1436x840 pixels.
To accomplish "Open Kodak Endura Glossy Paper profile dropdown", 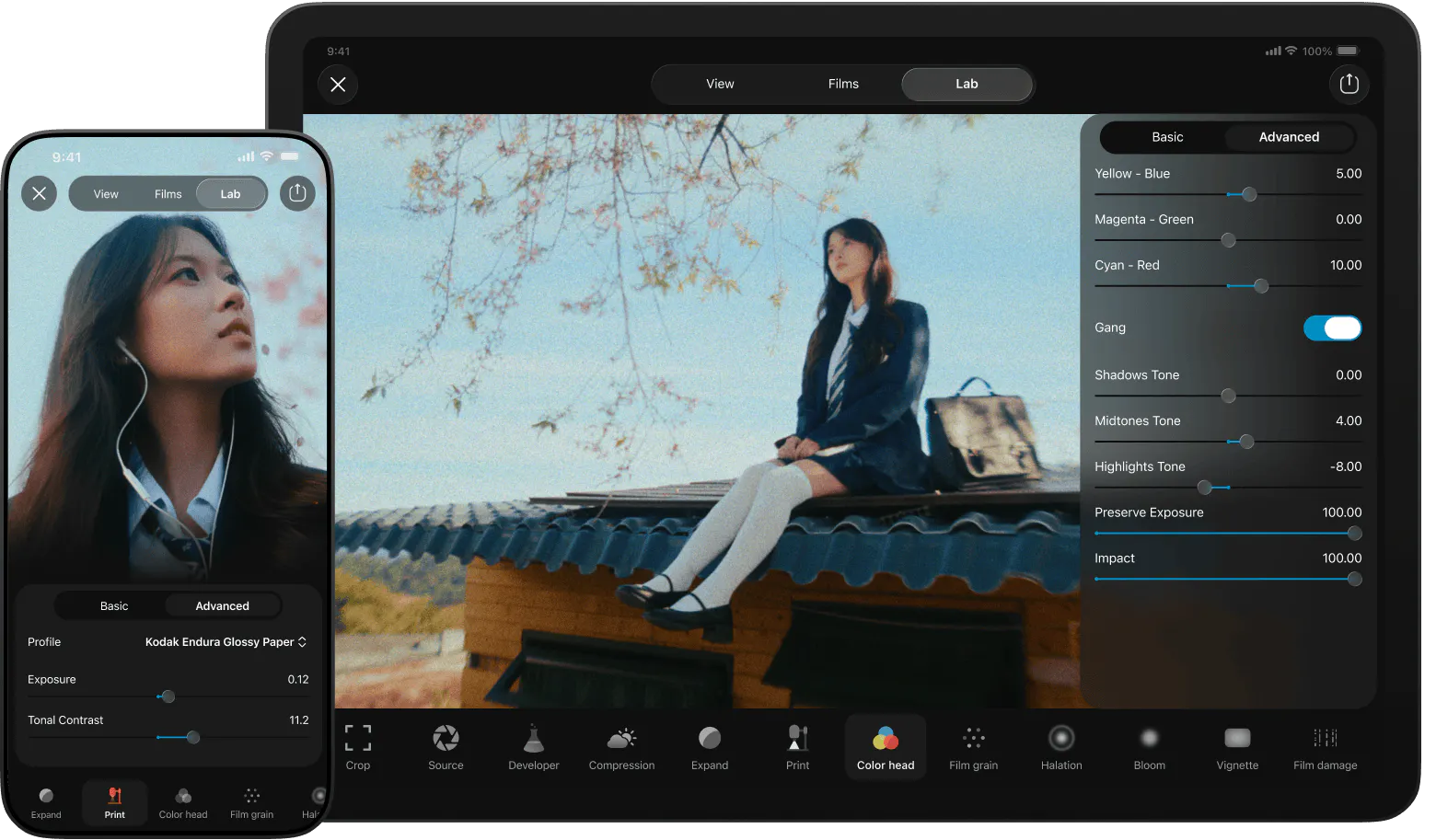I will pos(226,642).
